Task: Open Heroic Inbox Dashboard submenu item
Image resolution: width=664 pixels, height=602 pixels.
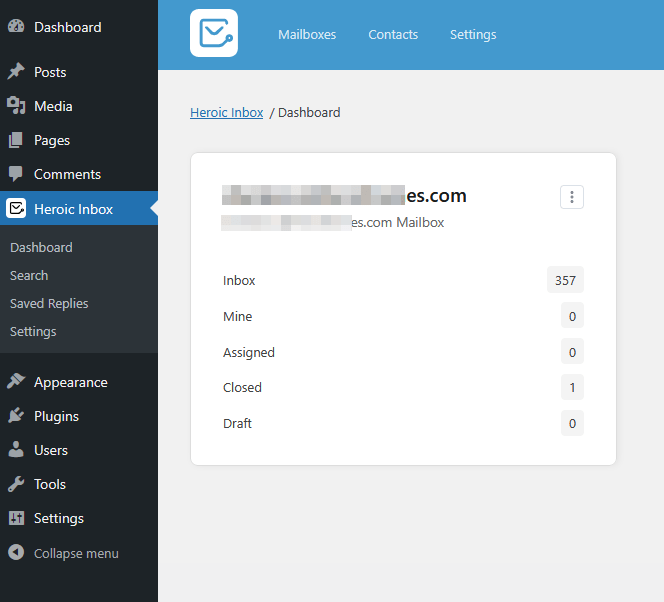Action: pos(41,248)
